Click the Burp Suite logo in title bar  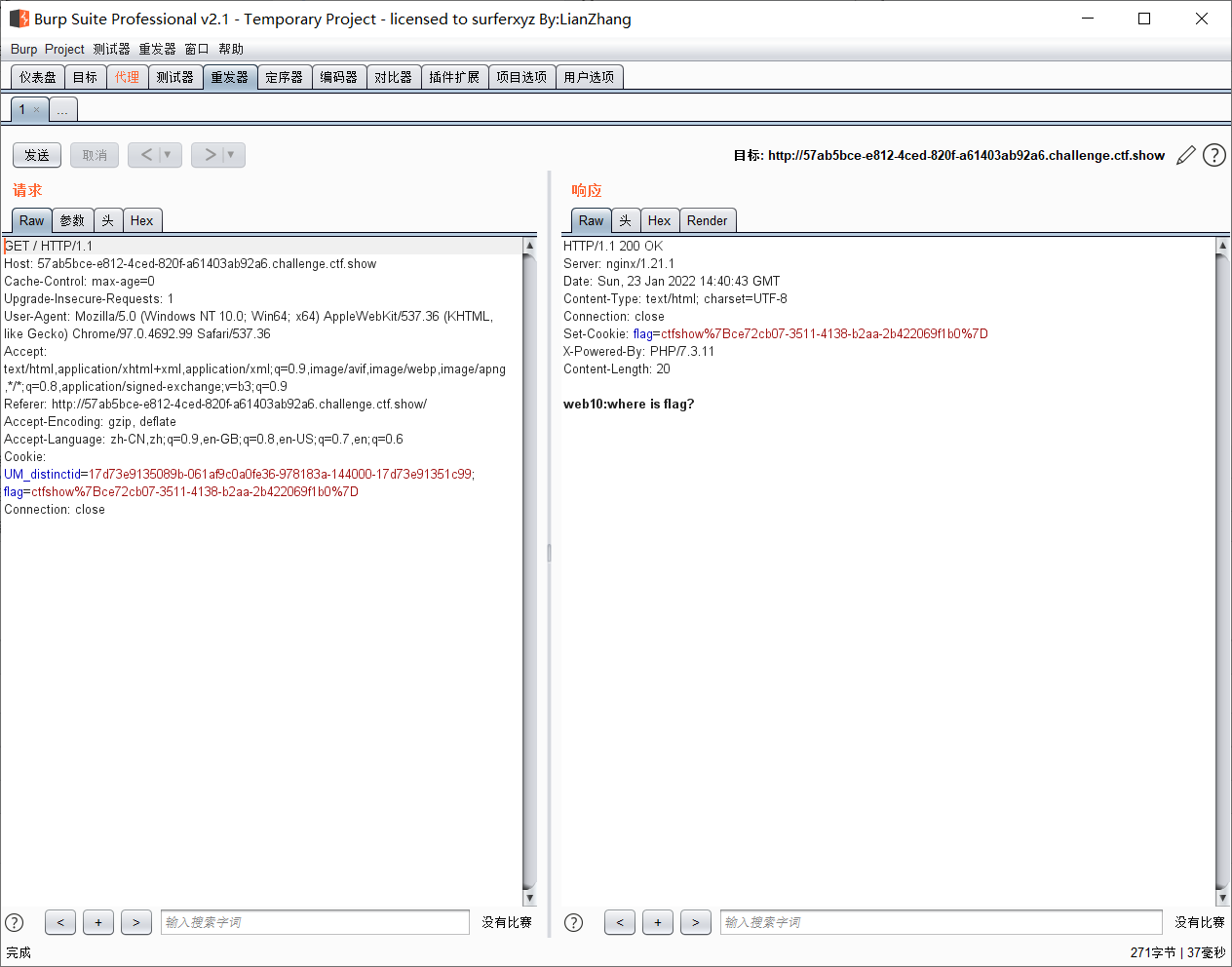19,19
